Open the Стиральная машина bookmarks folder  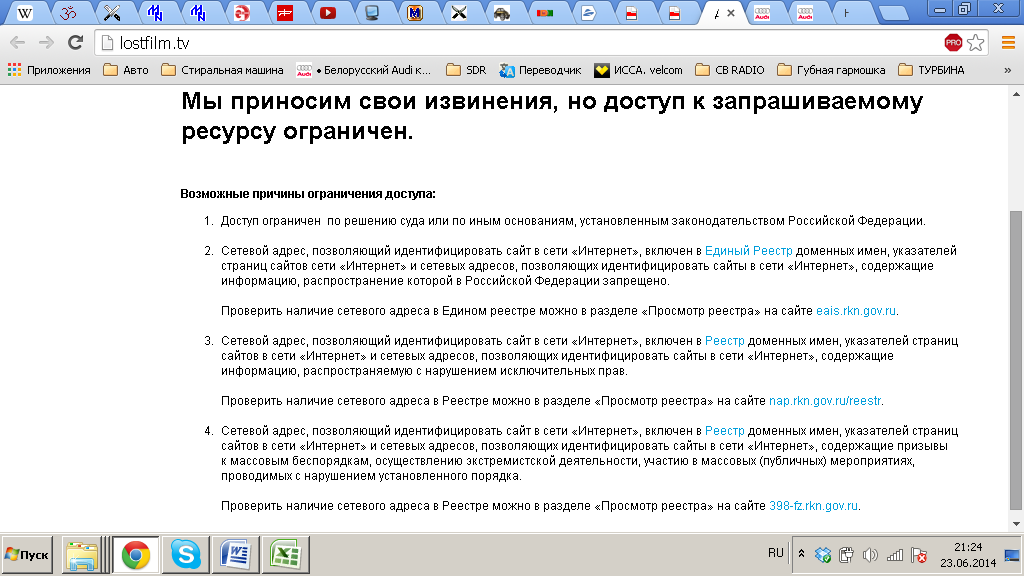point(223,70)
